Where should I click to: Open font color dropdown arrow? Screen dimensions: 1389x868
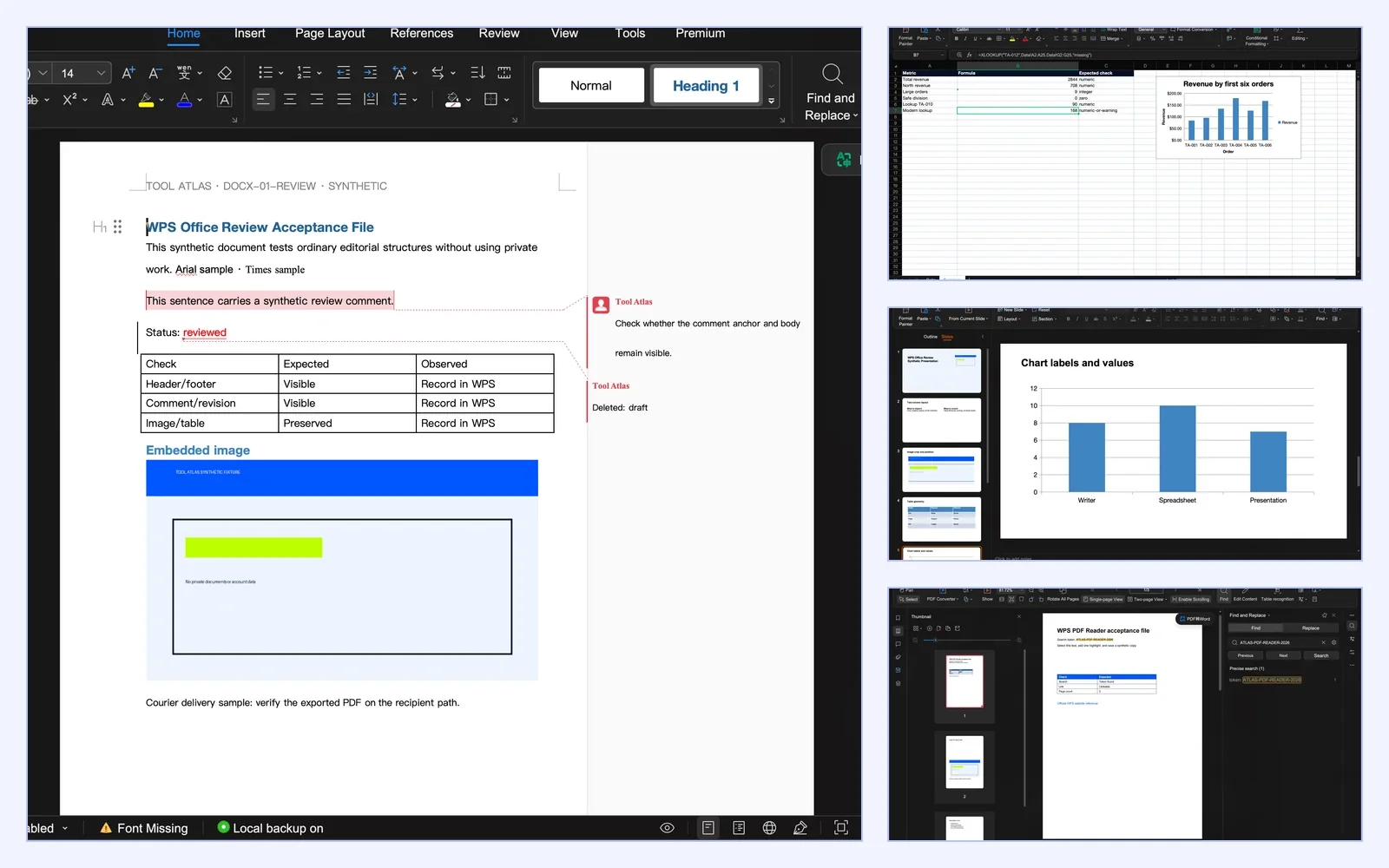[200, 100]
